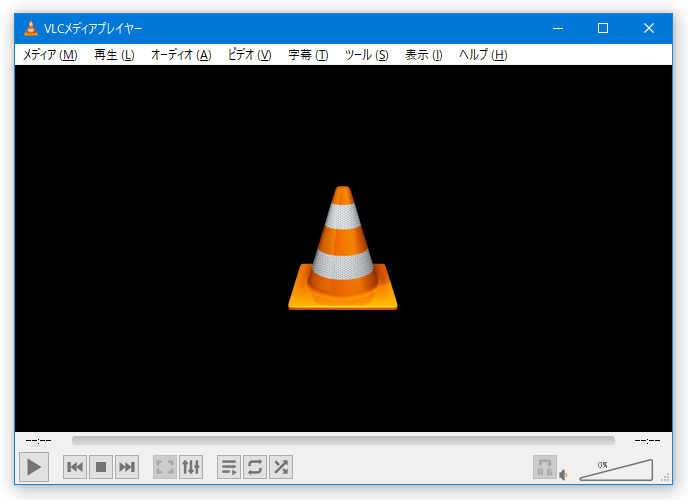Screen dimensions: 688x500
Task: Show the playlist panel
Action: (x=229, y=467)
